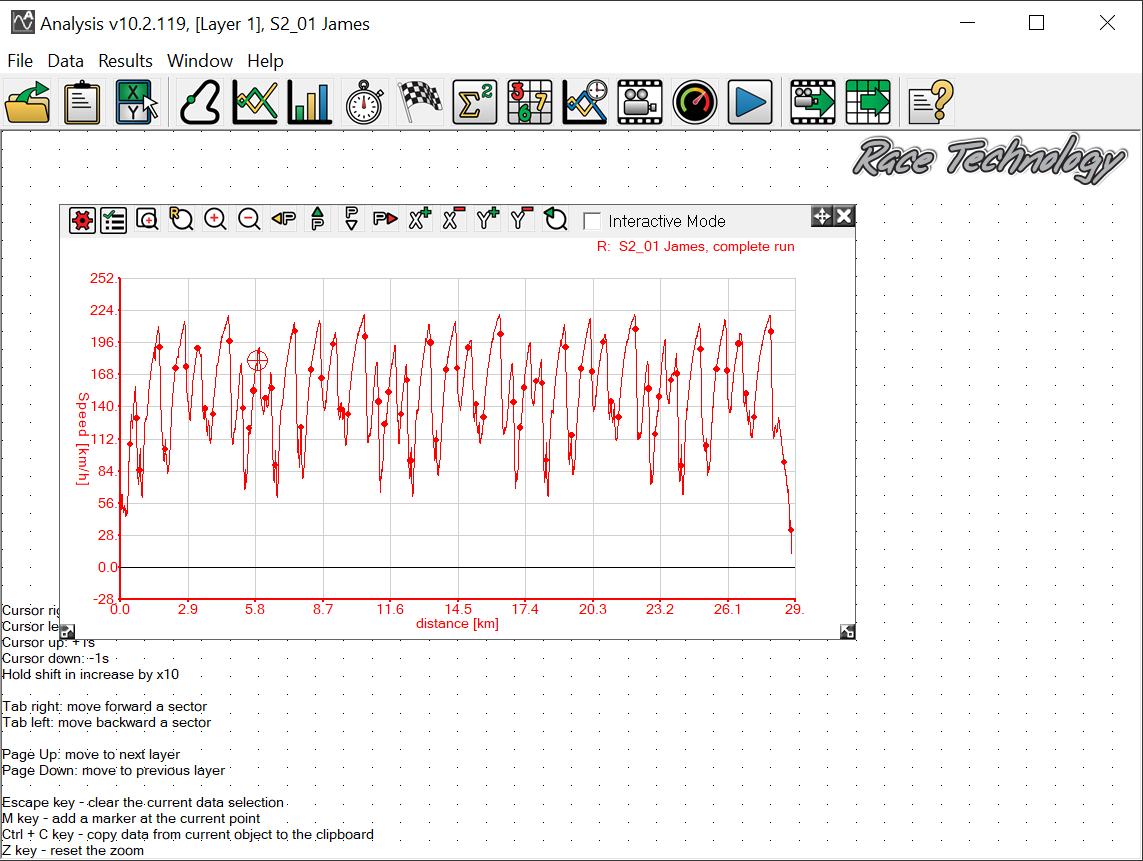Open the sigma statistics tool
This screenshot has width=1143, height=861.
(x=475, y=102)
